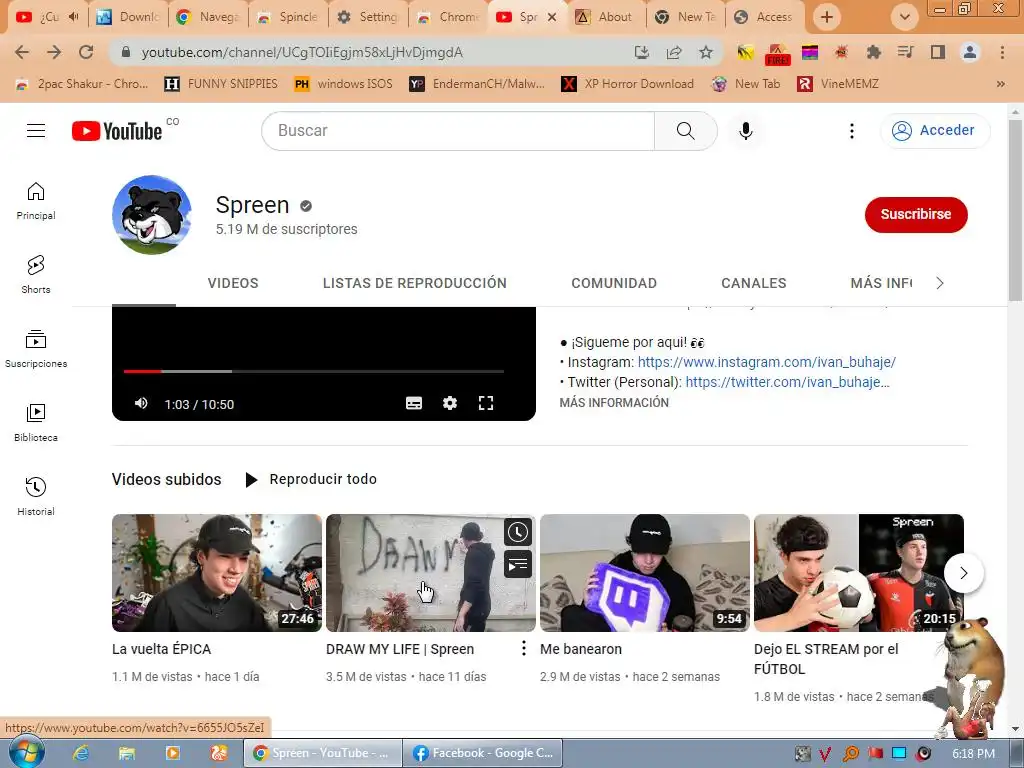This screenshot has height=768, width=1024.
Task: Open YouTube settings three-dot menu
Action: pos(852,131)
